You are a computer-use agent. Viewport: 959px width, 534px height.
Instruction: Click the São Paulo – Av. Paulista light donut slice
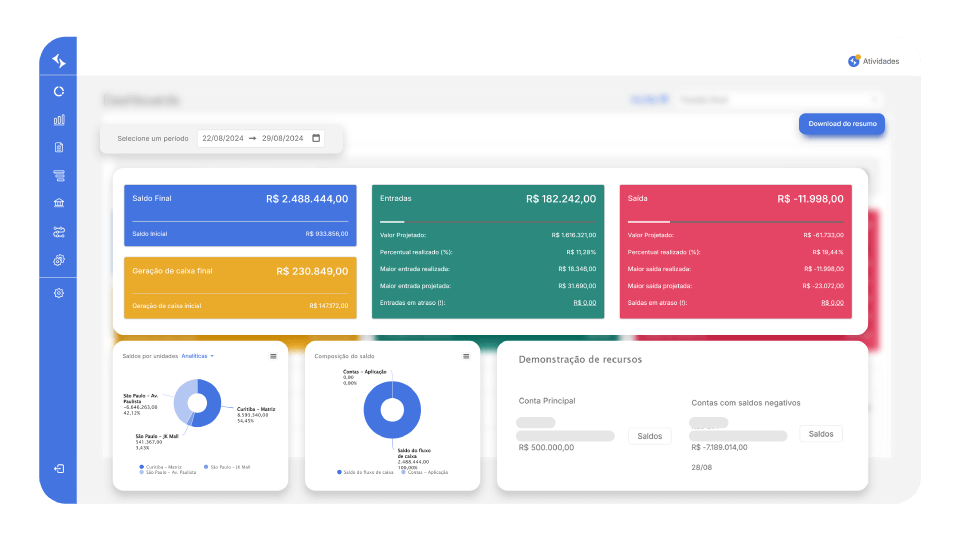coord(182,401)
